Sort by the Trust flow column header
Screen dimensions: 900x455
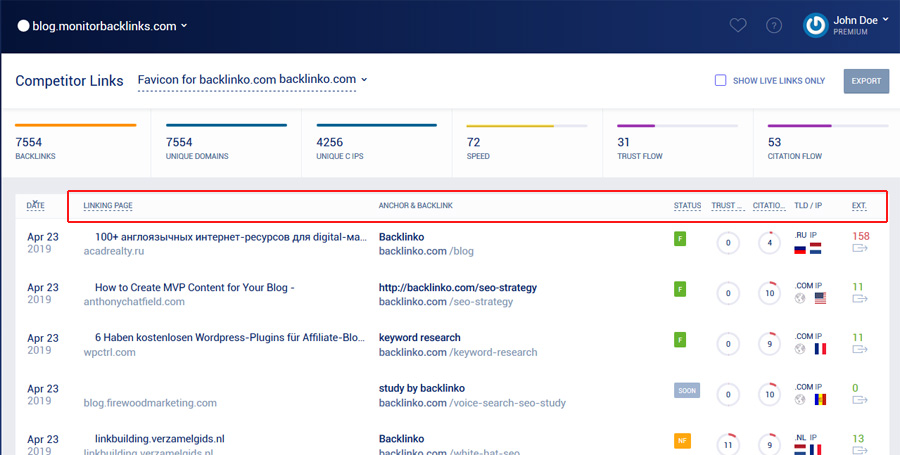click(728, 205)
